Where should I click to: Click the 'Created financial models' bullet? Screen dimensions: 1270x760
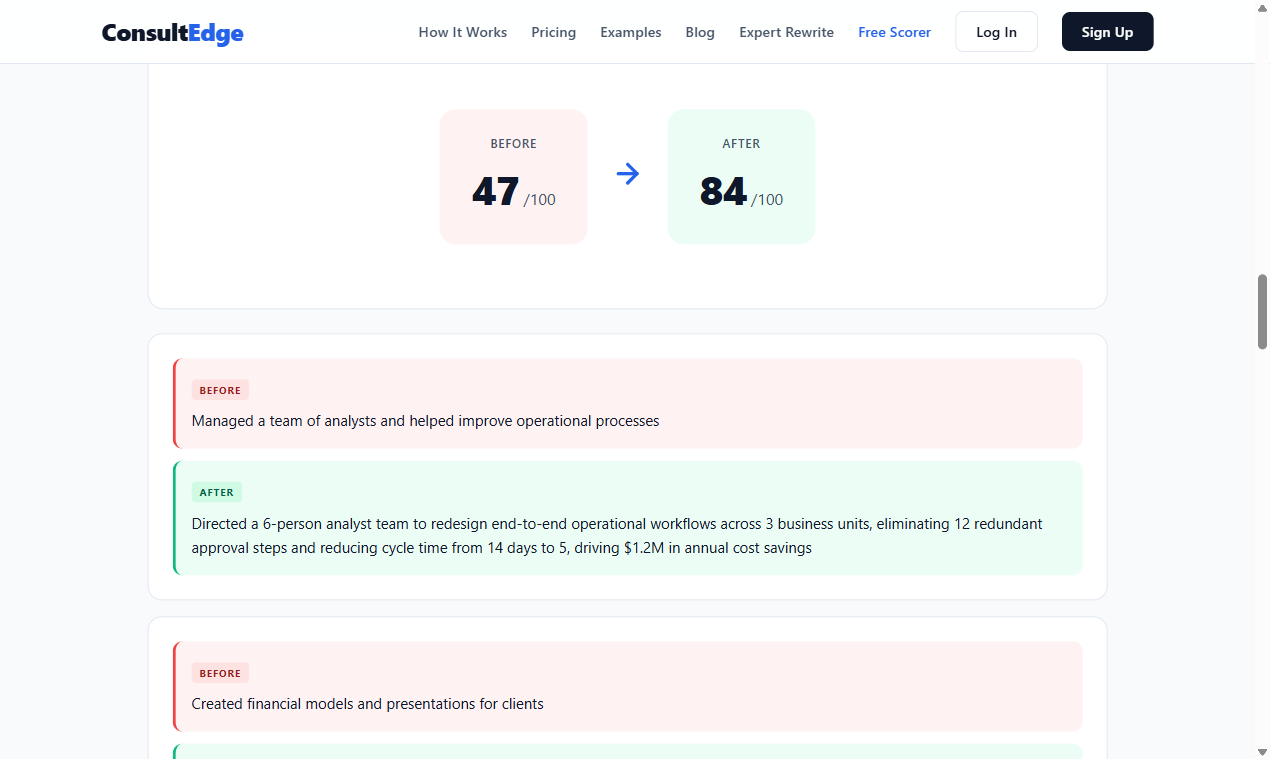click(x=367, y=704)
